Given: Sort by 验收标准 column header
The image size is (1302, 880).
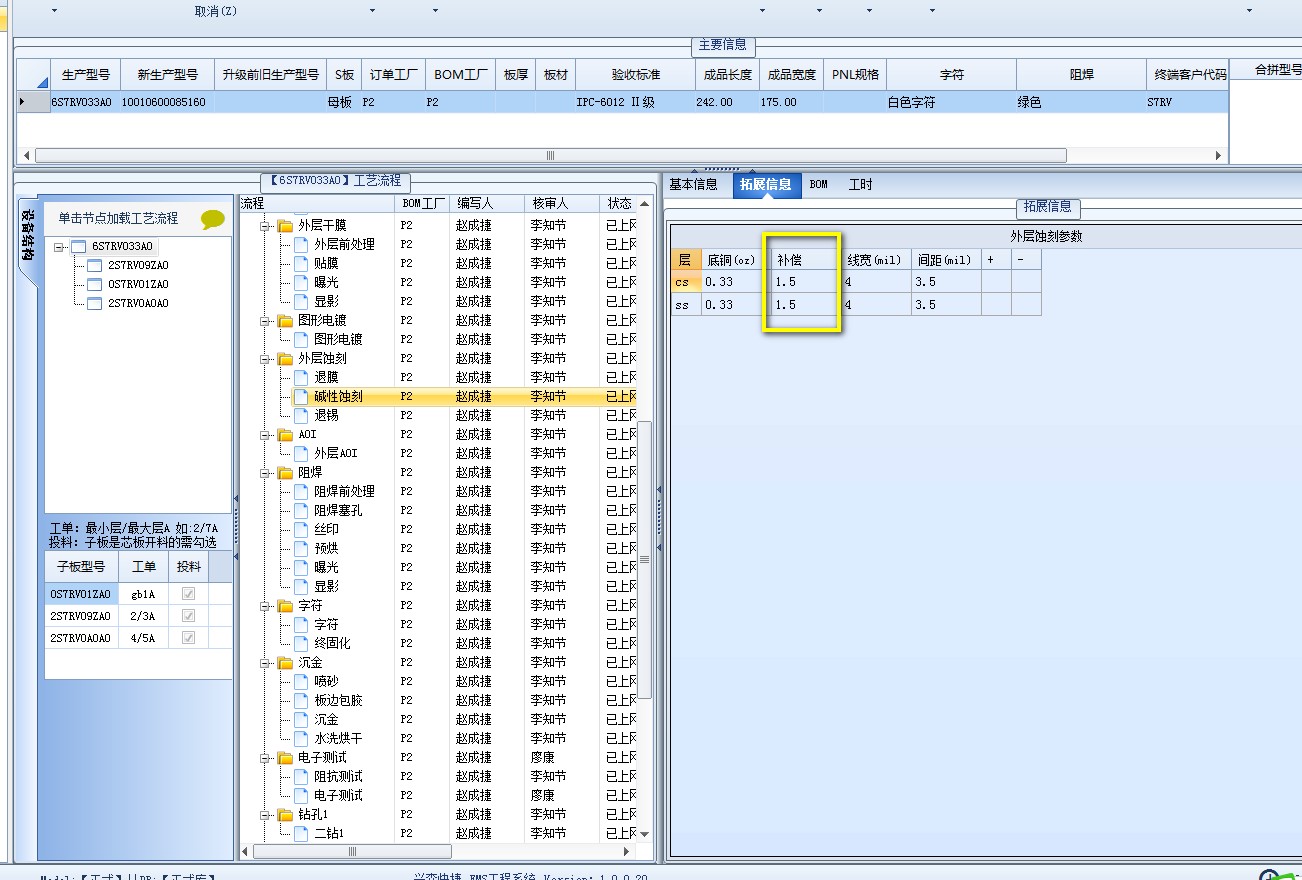Looking at the screenshot, I should coord(636,75).
